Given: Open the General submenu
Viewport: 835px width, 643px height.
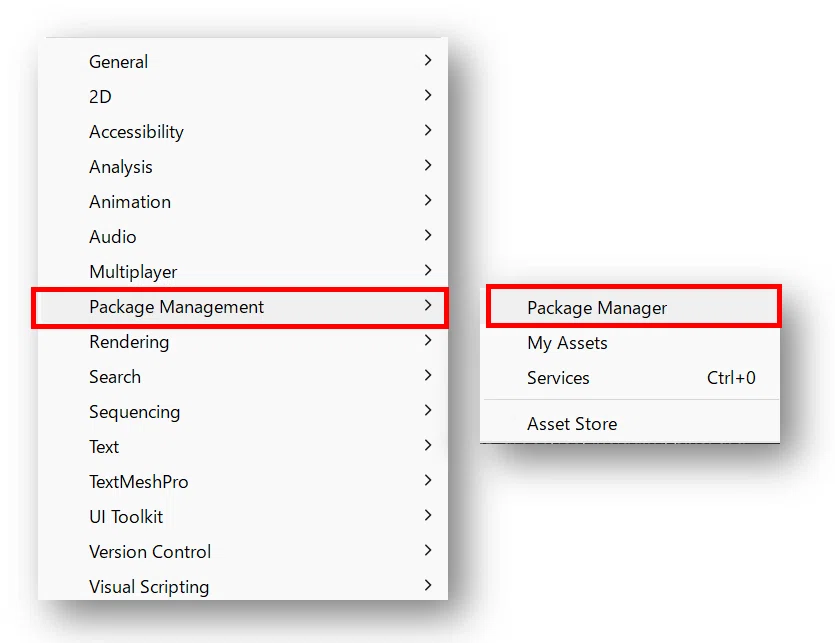Looking at the screenshot, I should coord(243,61).
